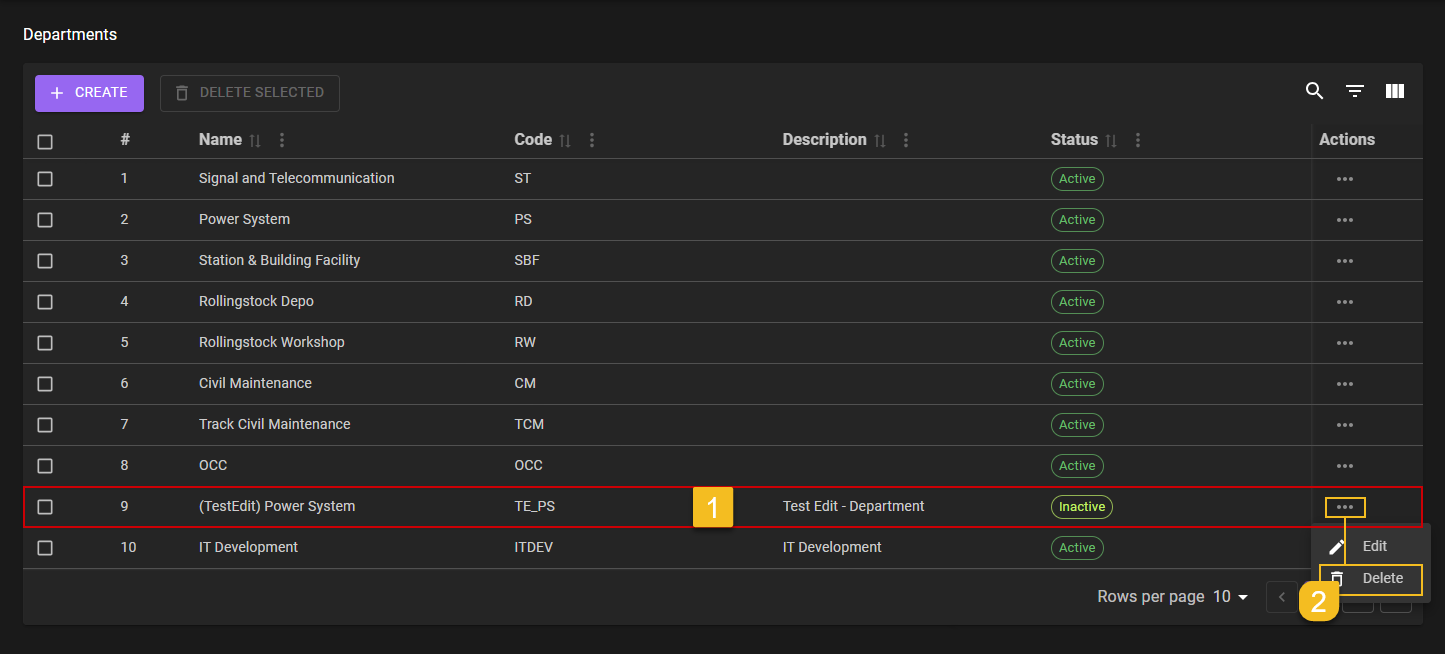
Task: Open the filter list icon
Action: click(1354, 91)
